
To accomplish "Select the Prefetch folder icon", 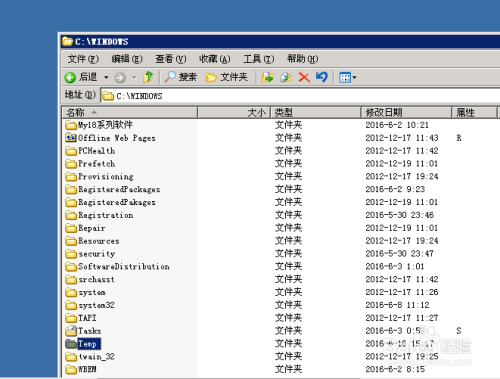I will 71,164.
